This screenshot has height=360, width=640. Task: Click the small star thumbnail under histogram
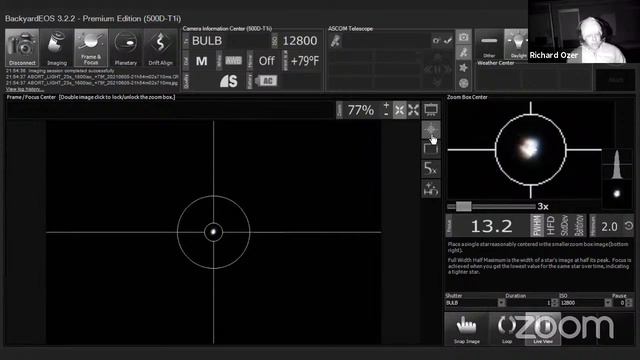point(616,194)
